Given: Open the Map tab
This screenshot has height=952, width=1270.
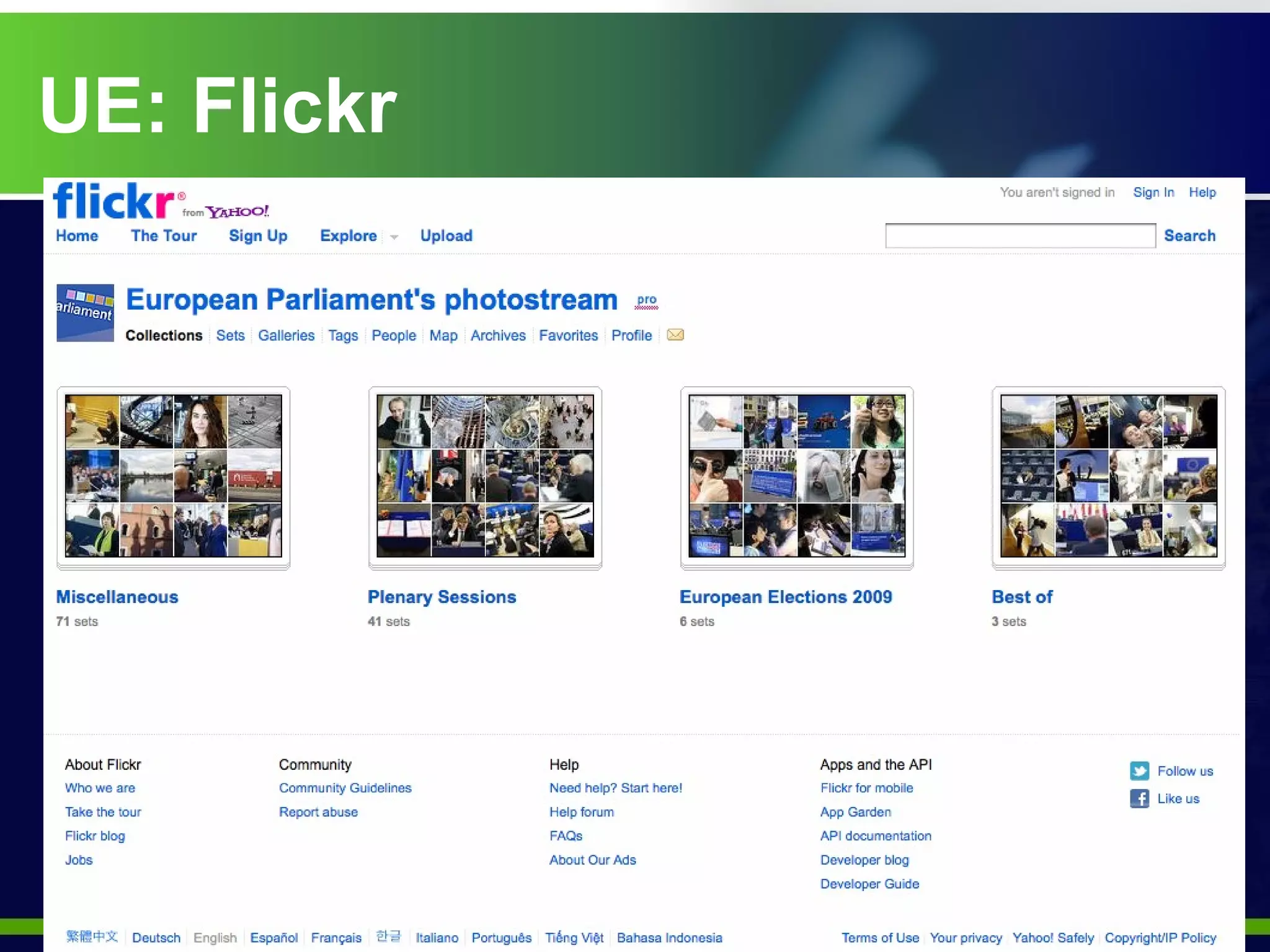Looking at the screenshot, I should tap(443, 335).
